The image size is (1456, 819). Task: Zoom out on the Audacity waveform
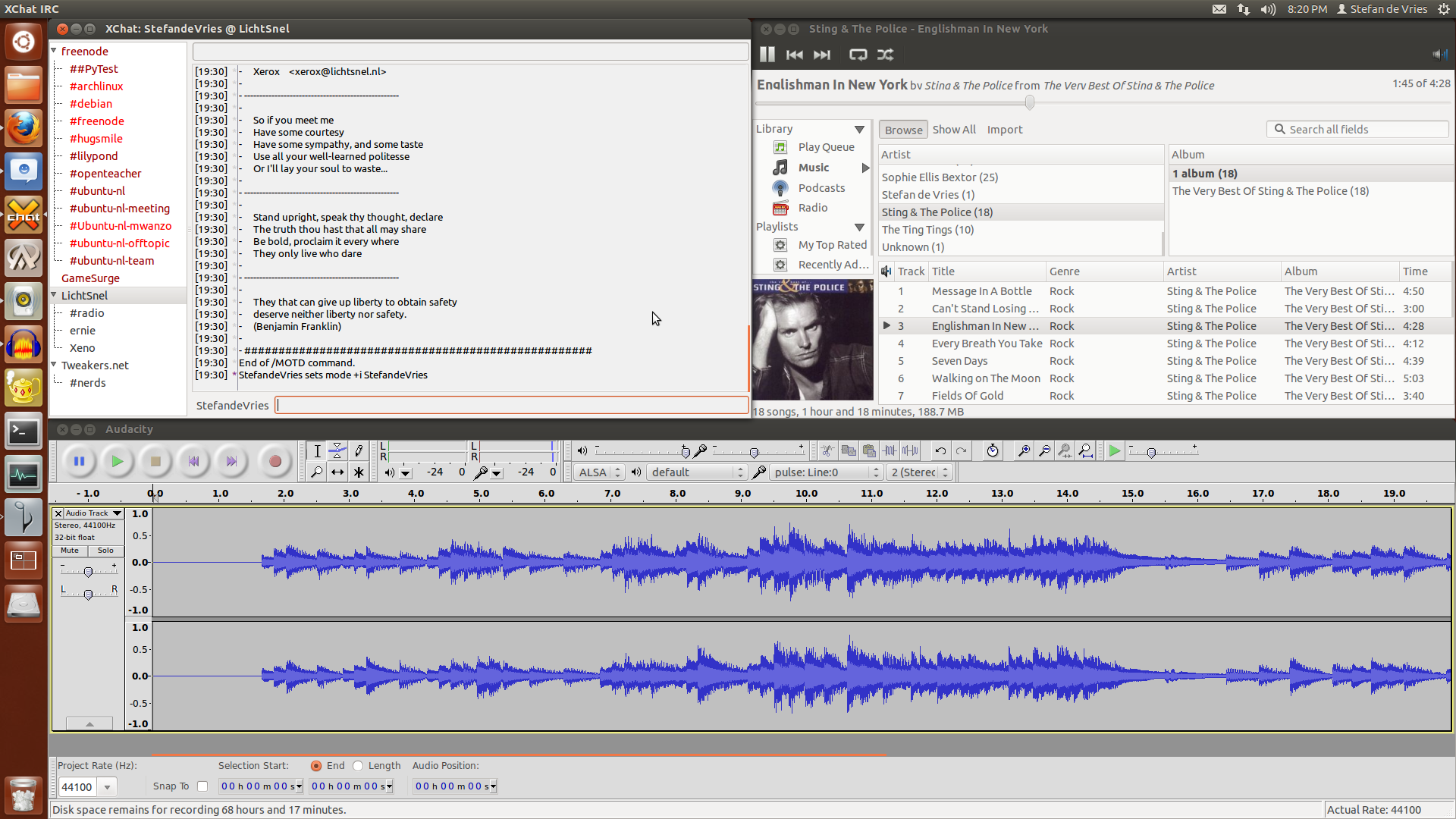[x=1044, y=451]
